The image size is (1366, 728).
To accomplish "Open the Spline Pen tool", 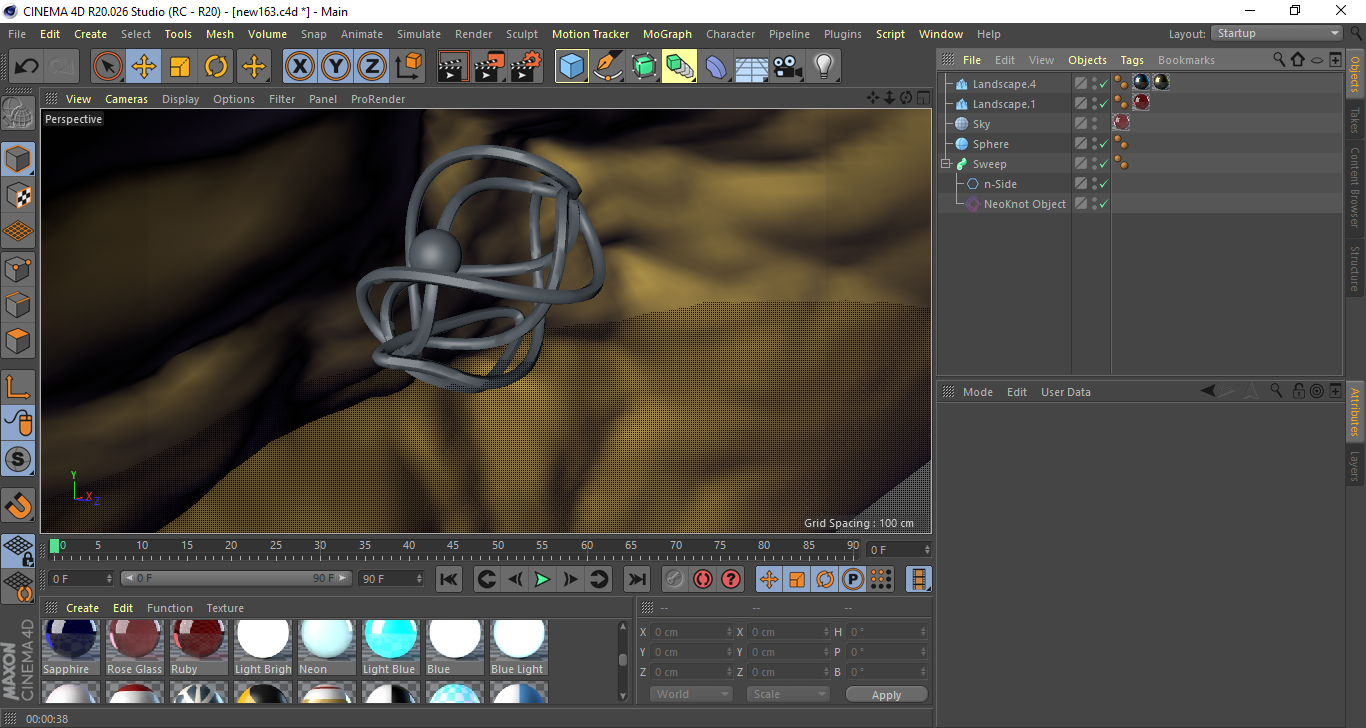I will click(x=608, y=67).
